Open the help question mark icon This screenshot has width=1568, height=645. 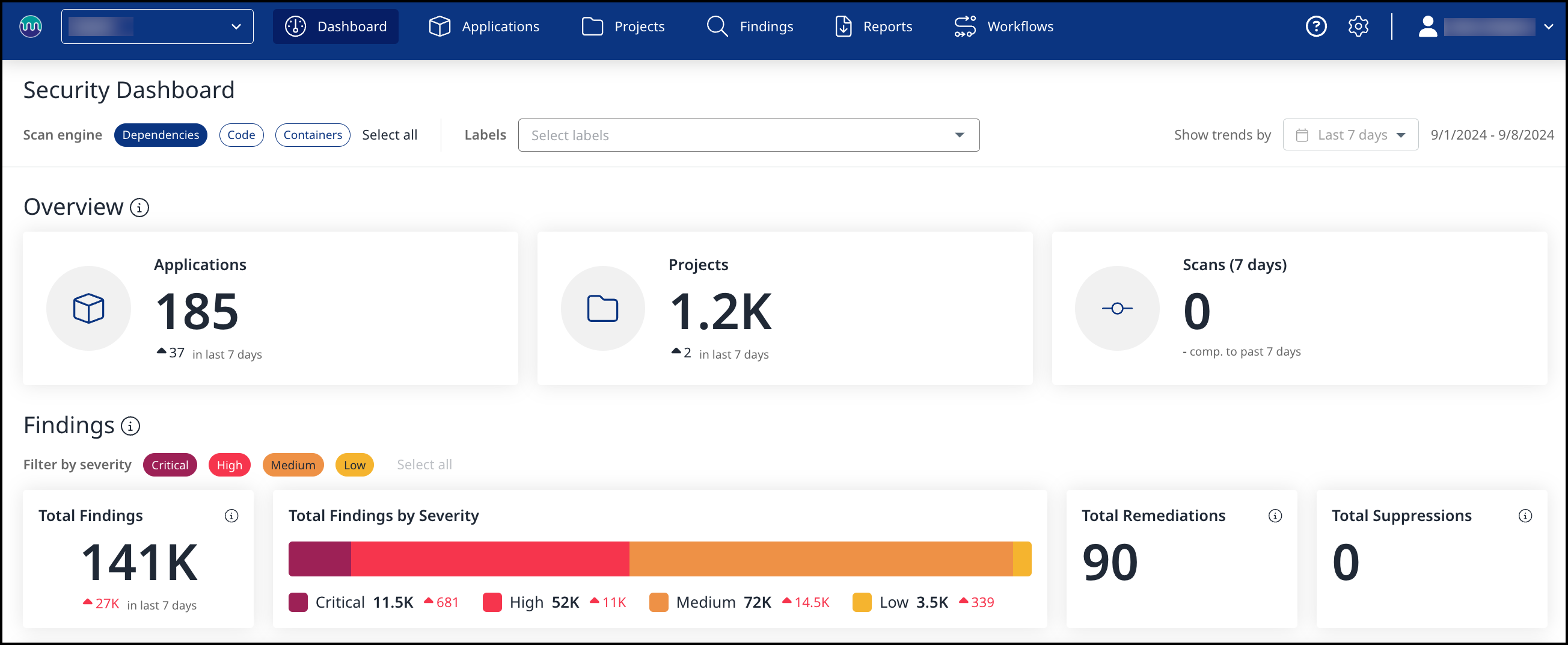1315,26
